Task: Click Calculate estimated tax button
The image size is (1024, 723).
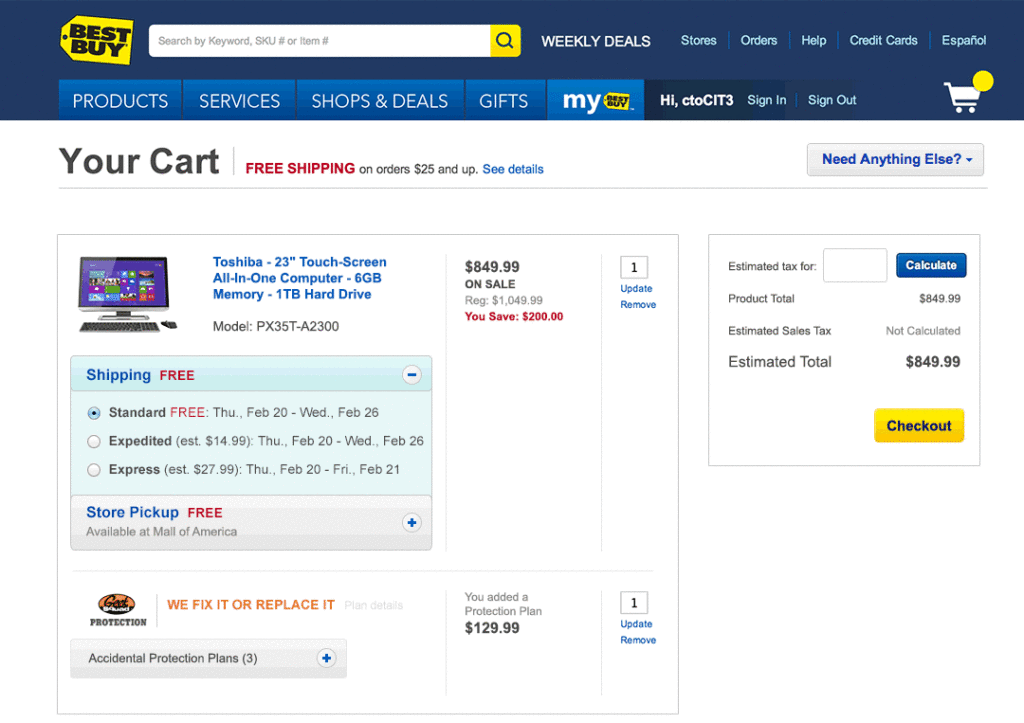Action: [930, 266]
